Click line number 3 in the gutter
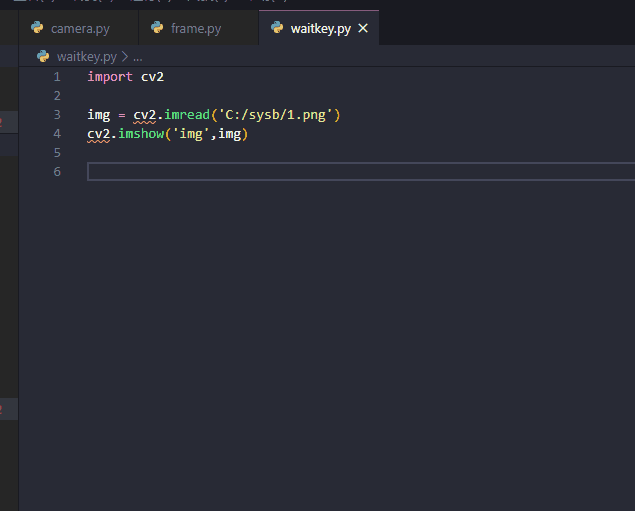The width and height of the screenshot is (635, 511). click(x=57, y=115)
